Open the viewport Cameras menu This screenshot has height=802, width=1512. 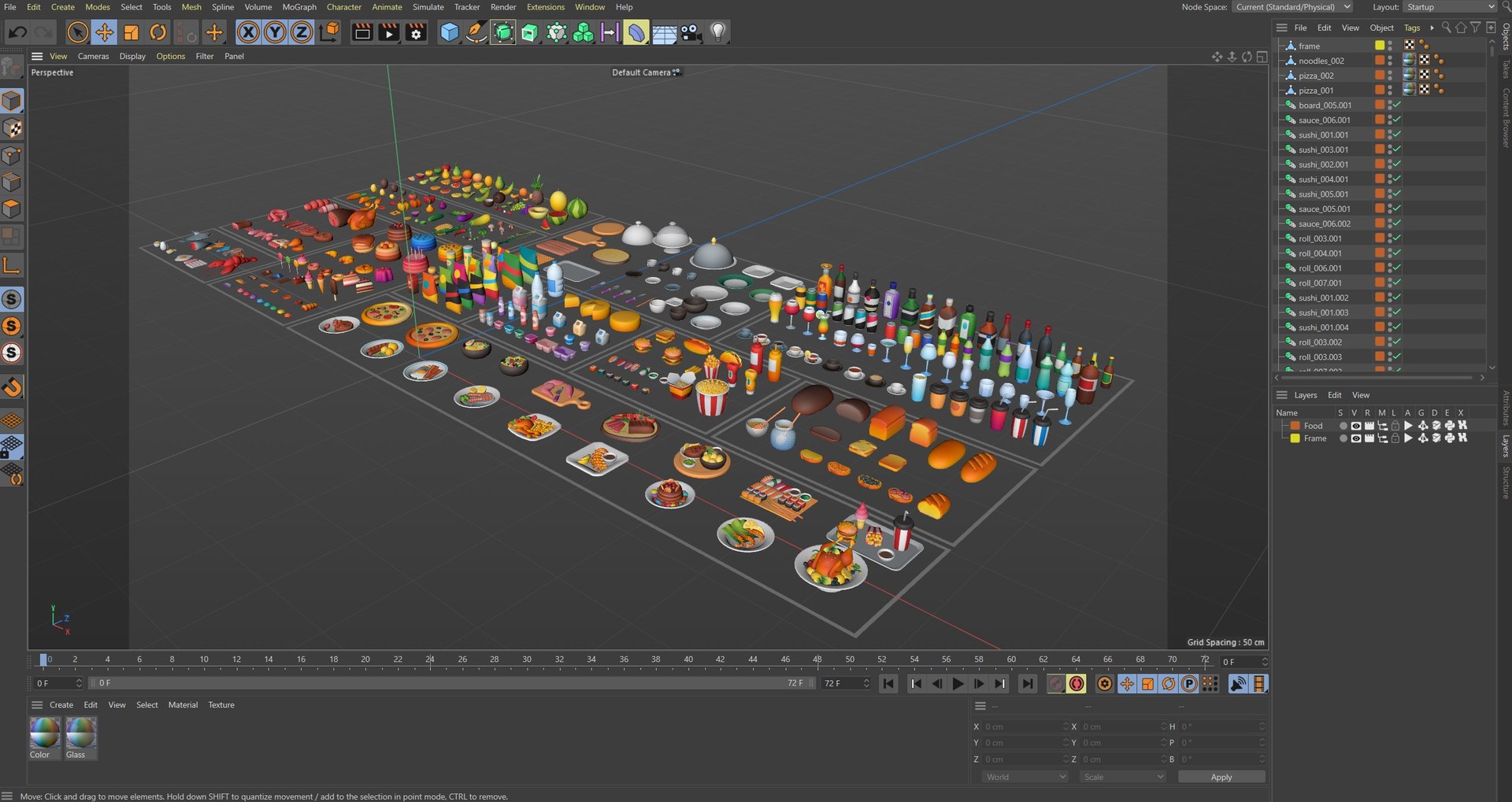[93, 57]
